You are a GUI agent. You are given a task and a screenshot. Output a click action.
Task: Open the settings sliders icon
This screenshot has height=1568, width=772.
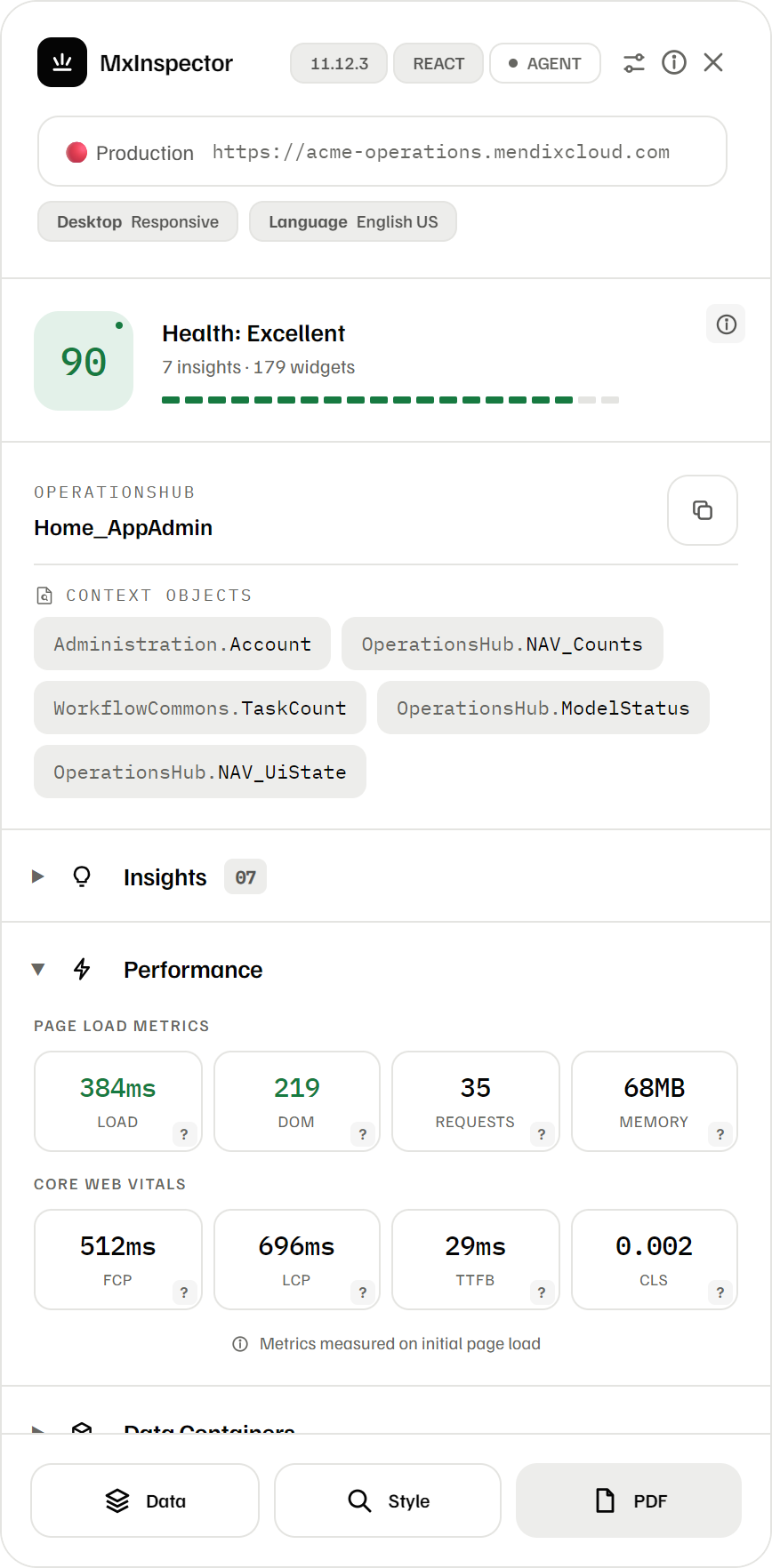click(x=634, y=63)
